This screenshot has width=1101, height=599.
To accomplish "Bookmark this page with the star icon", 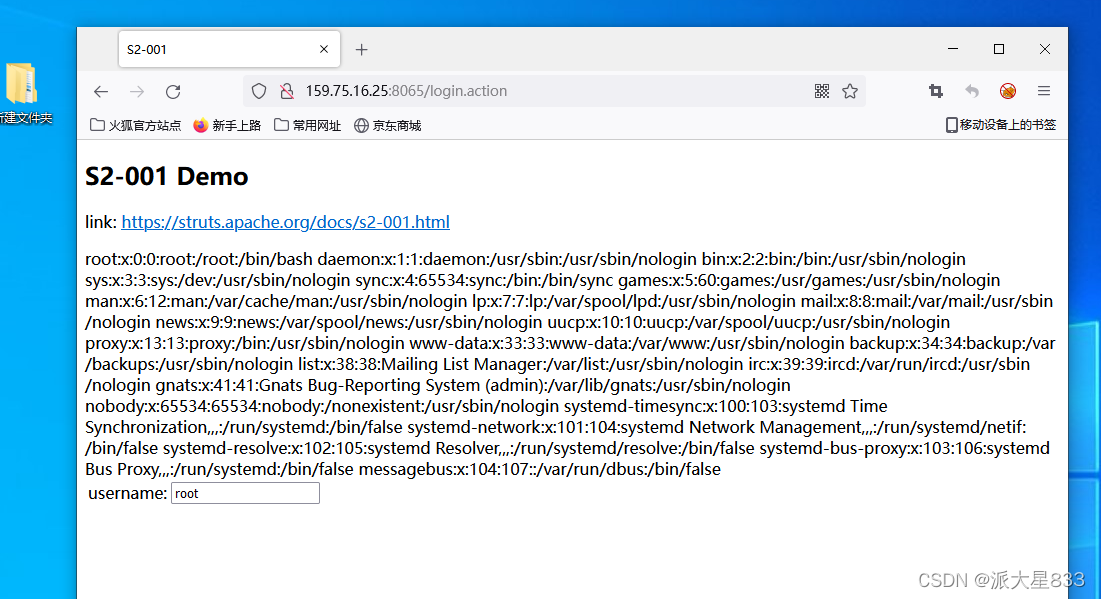I will (x=850, y=91).
